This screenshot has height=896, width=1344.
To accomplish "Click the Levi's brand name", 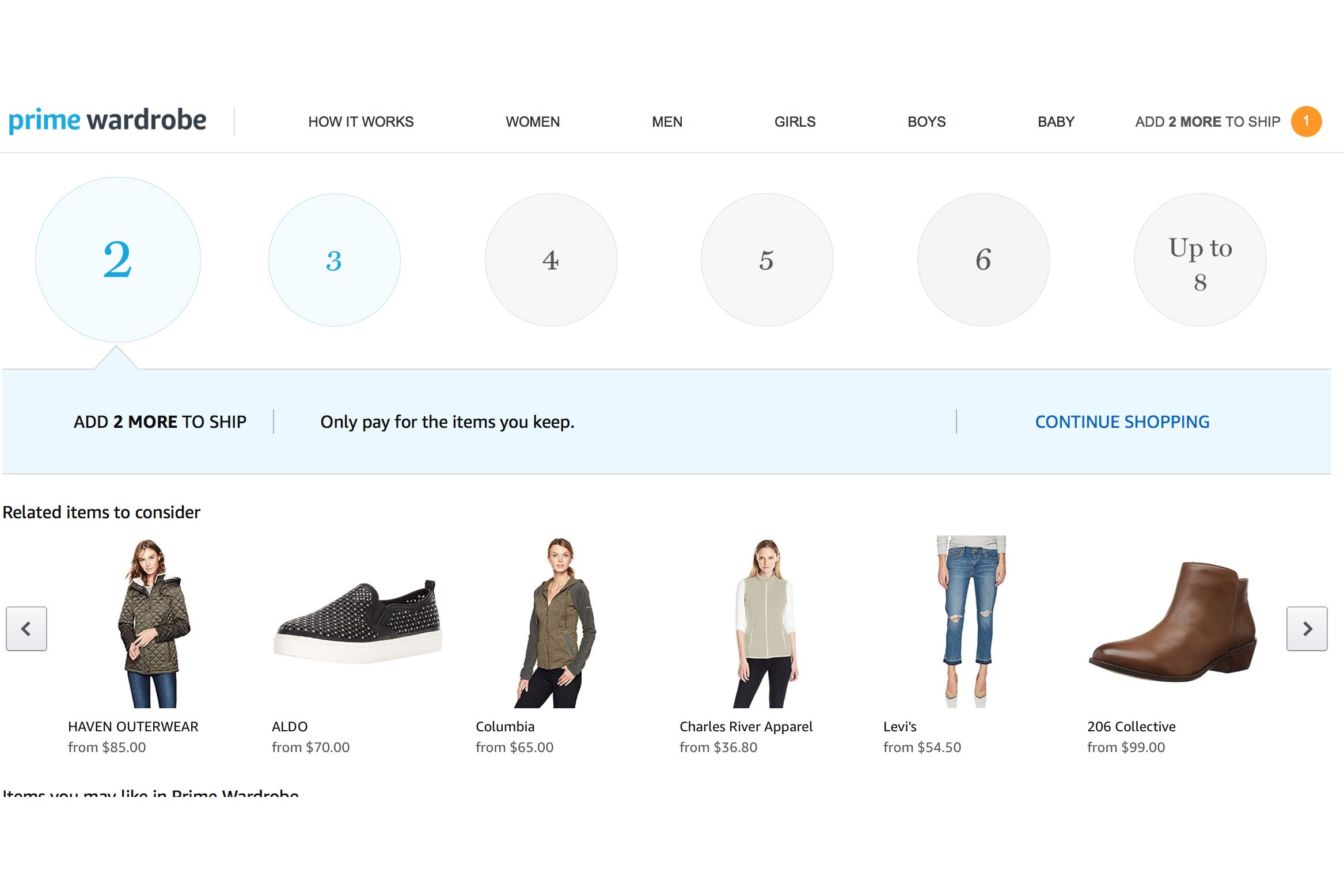I will click(x=899, y=726).
